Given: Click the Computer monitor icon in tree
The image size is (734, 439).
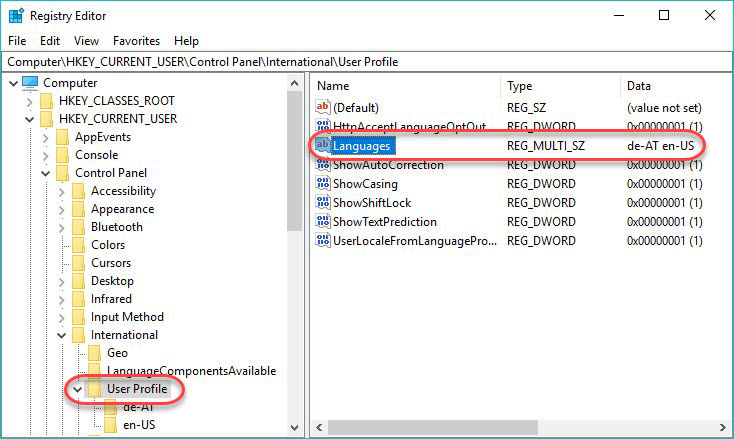Looking at the screenshot, I should (x=30, y=83).
